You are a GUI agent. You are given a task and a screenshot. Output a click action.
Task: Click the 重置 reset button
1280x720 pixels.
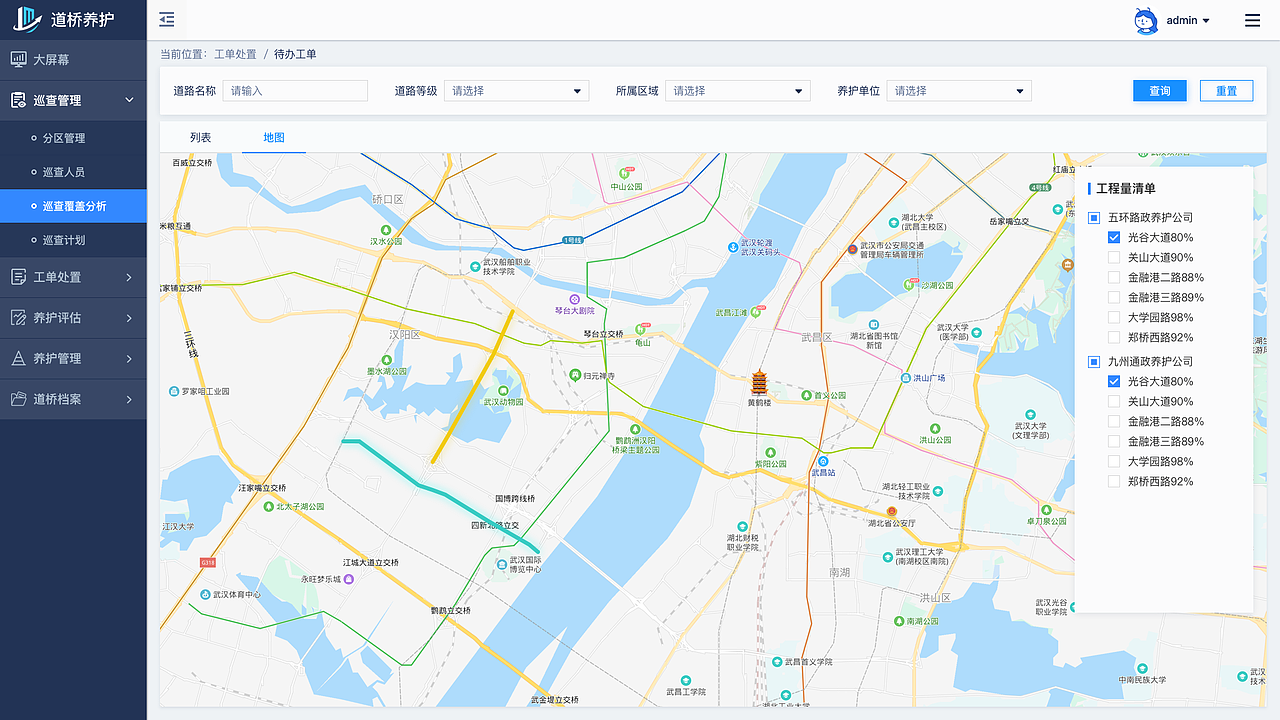click(x=1227, y=91)
